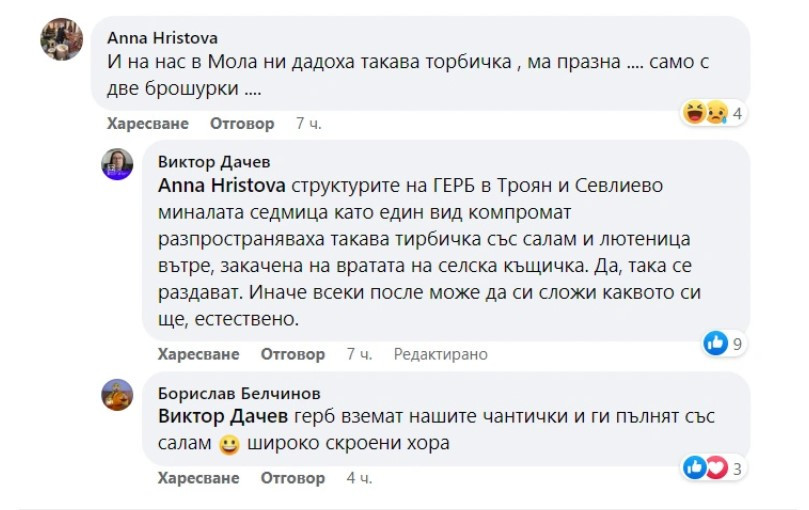Open Виктор Дачев's avatar
The width and height of the screenshot is (809, 510).
(x=117, y=163)
